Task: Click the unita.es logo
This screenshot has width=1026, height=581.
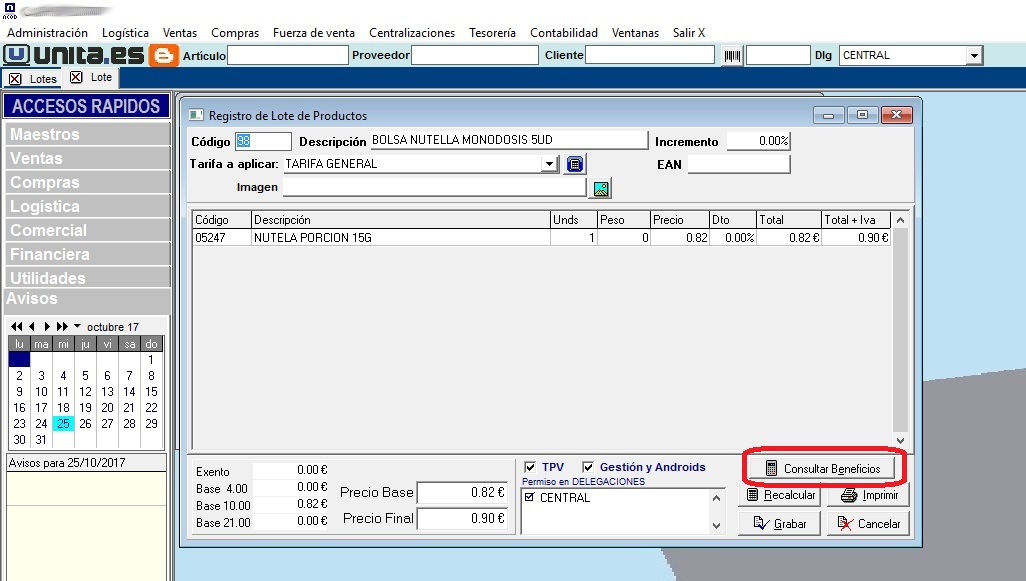Action: [74, 56]
